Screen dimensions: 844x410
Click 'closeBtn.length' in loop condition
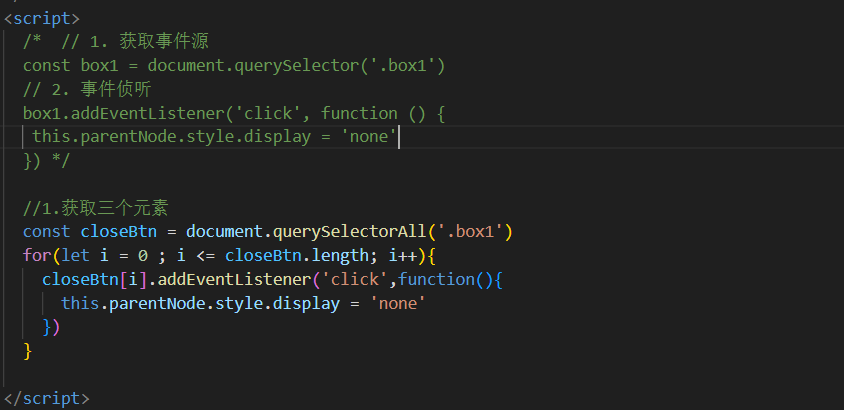point(297,255)
